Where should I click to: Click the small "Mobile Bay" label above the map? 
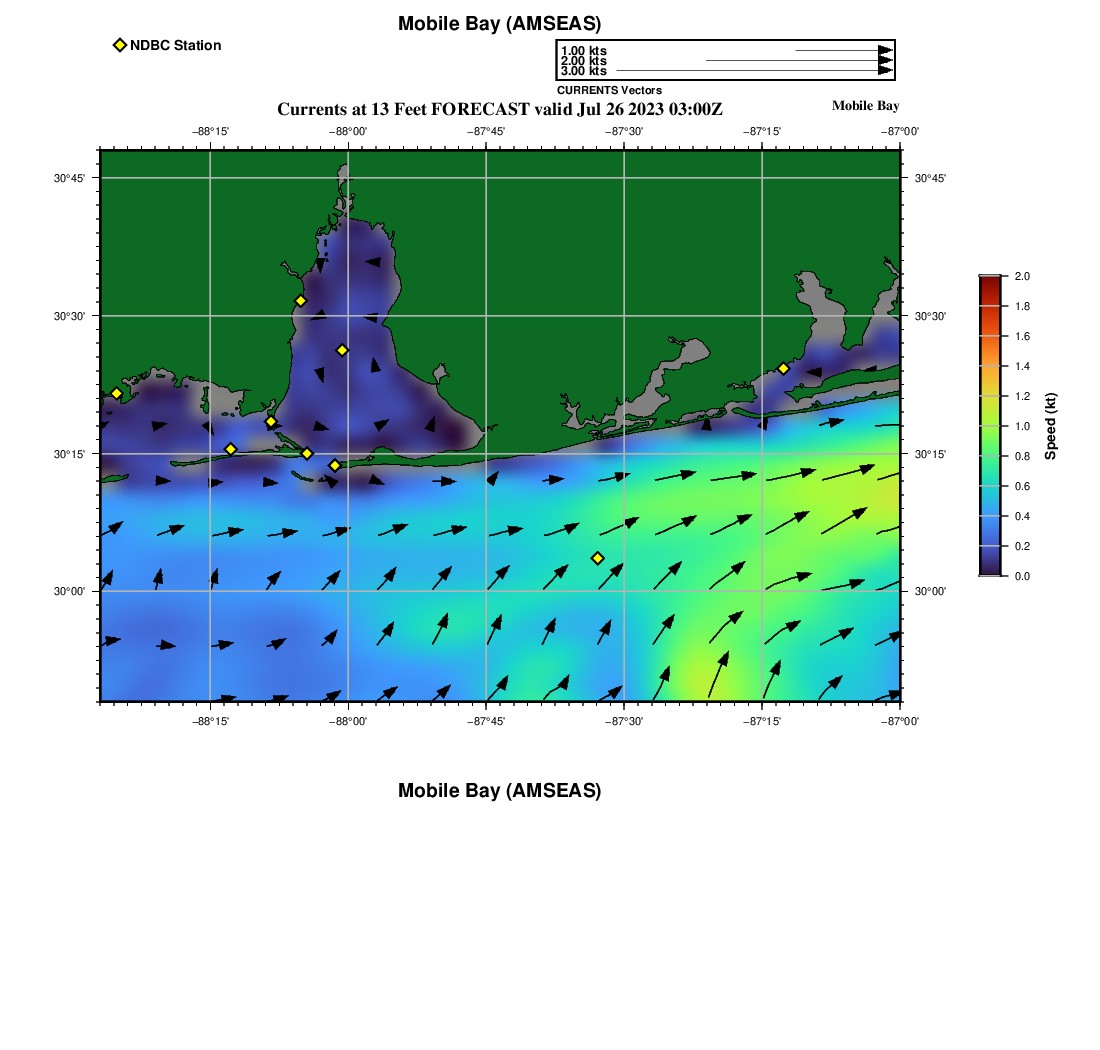865,106
